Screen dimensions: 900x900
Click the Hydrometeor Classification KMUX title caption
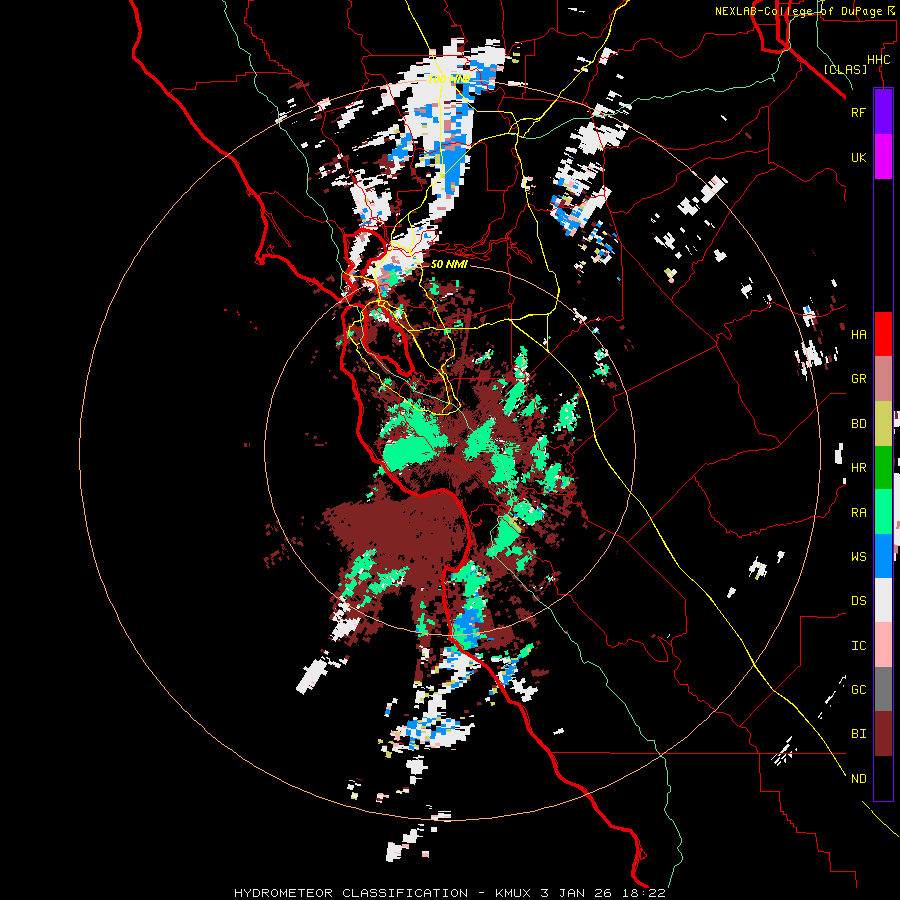[449, 893]
